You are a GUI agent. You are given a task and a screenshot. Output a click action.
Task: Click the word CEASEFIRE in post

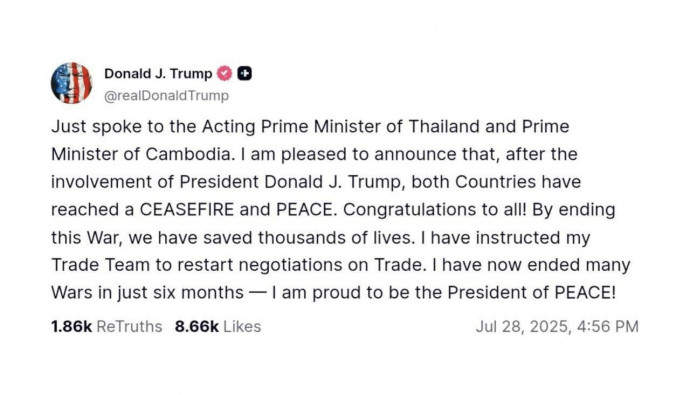tap(187, 209)
